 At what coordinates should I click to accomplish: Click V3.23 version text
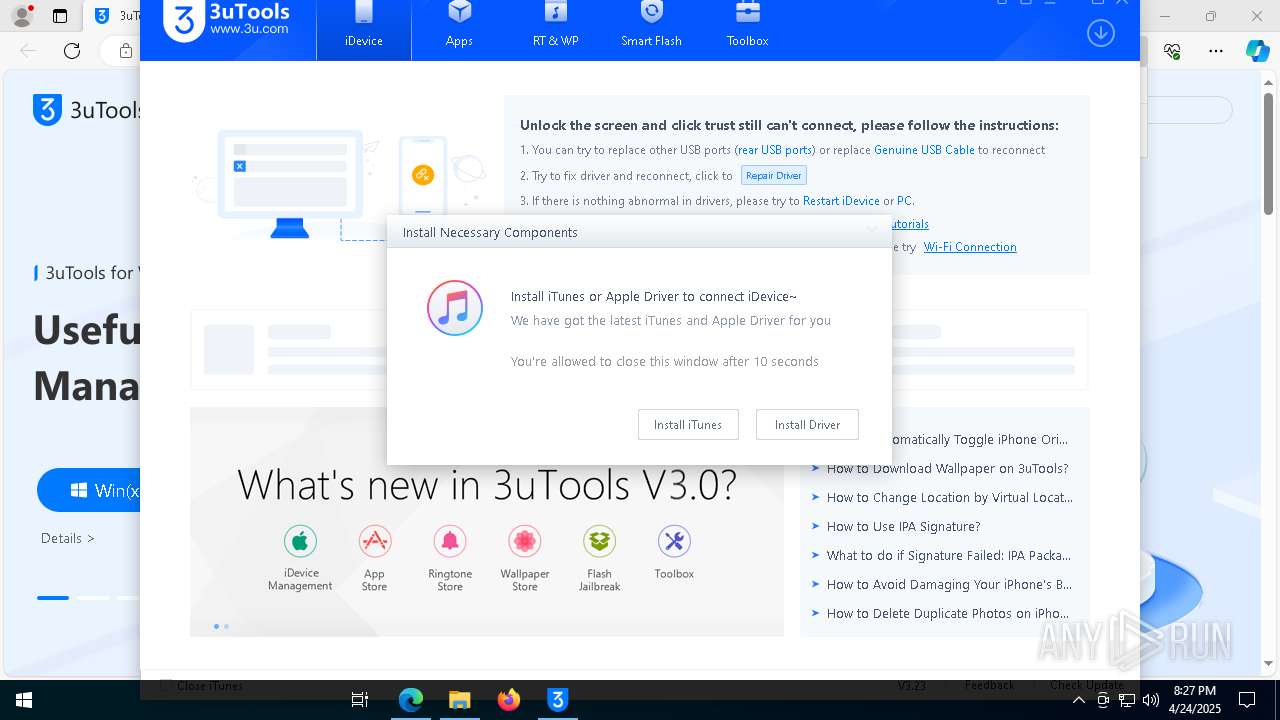(x=911, y=686)
